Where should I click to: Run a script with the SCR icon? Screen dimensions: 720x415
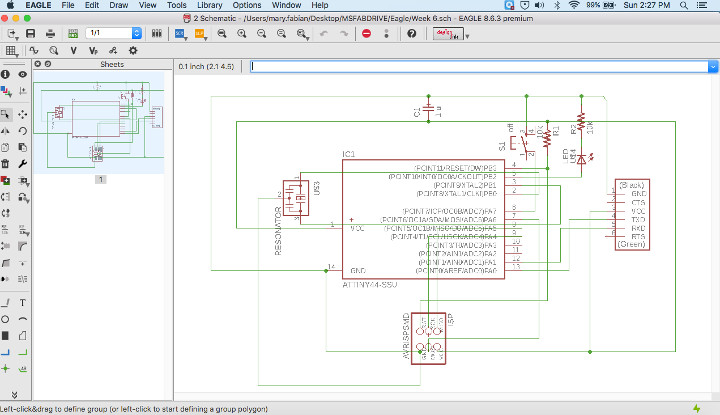pos(180,34)
